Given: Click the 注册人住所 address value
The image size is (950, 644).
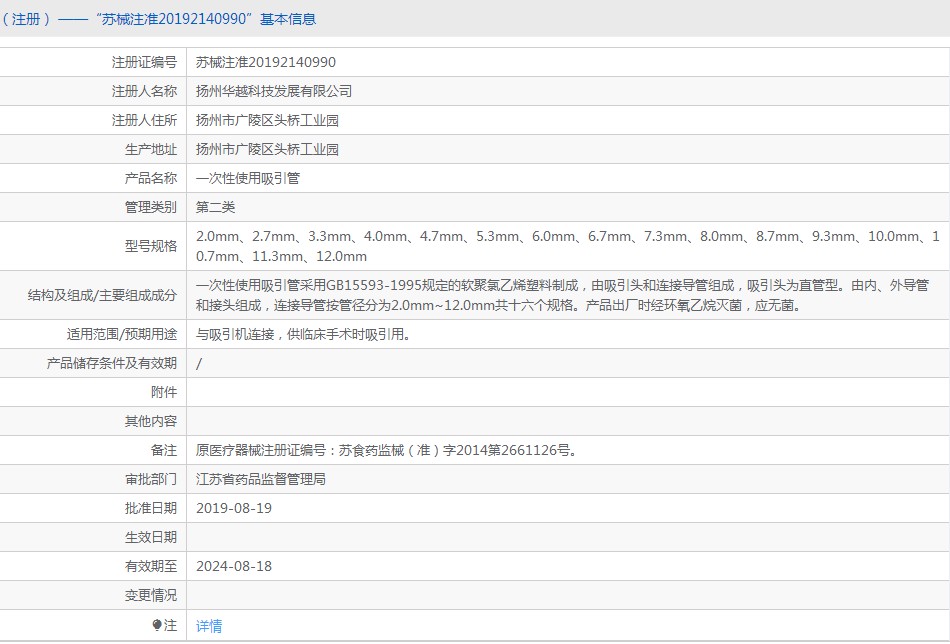Looking at the screenshot, I should click(267, 120).
